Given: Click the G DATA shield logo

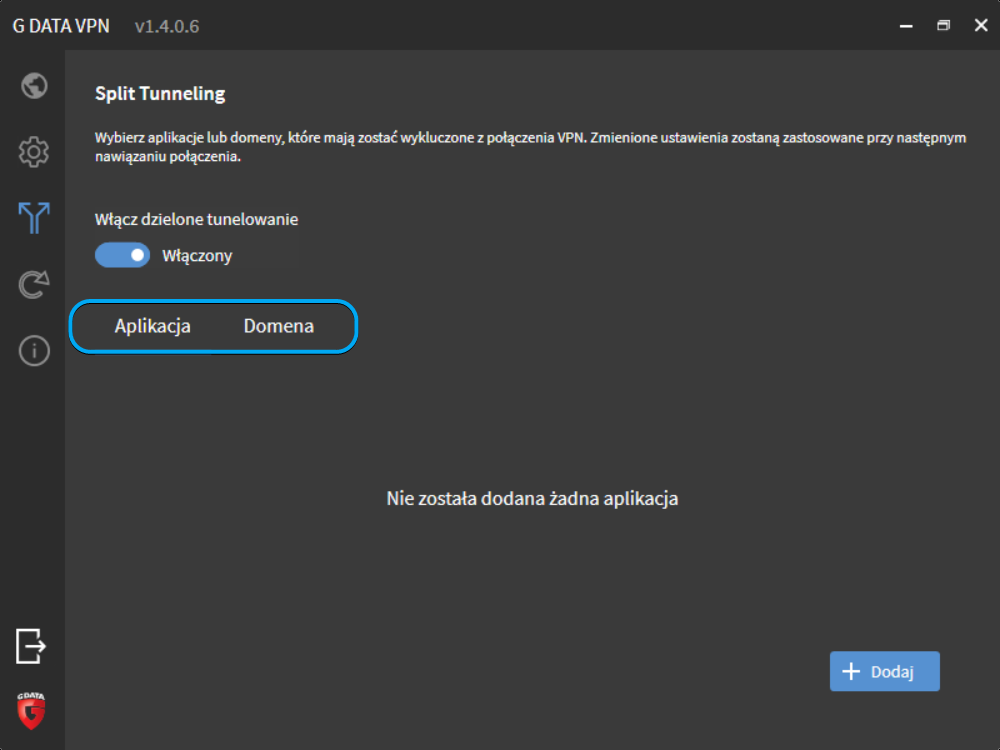Looking at the screenshot, I should point(31,709).
